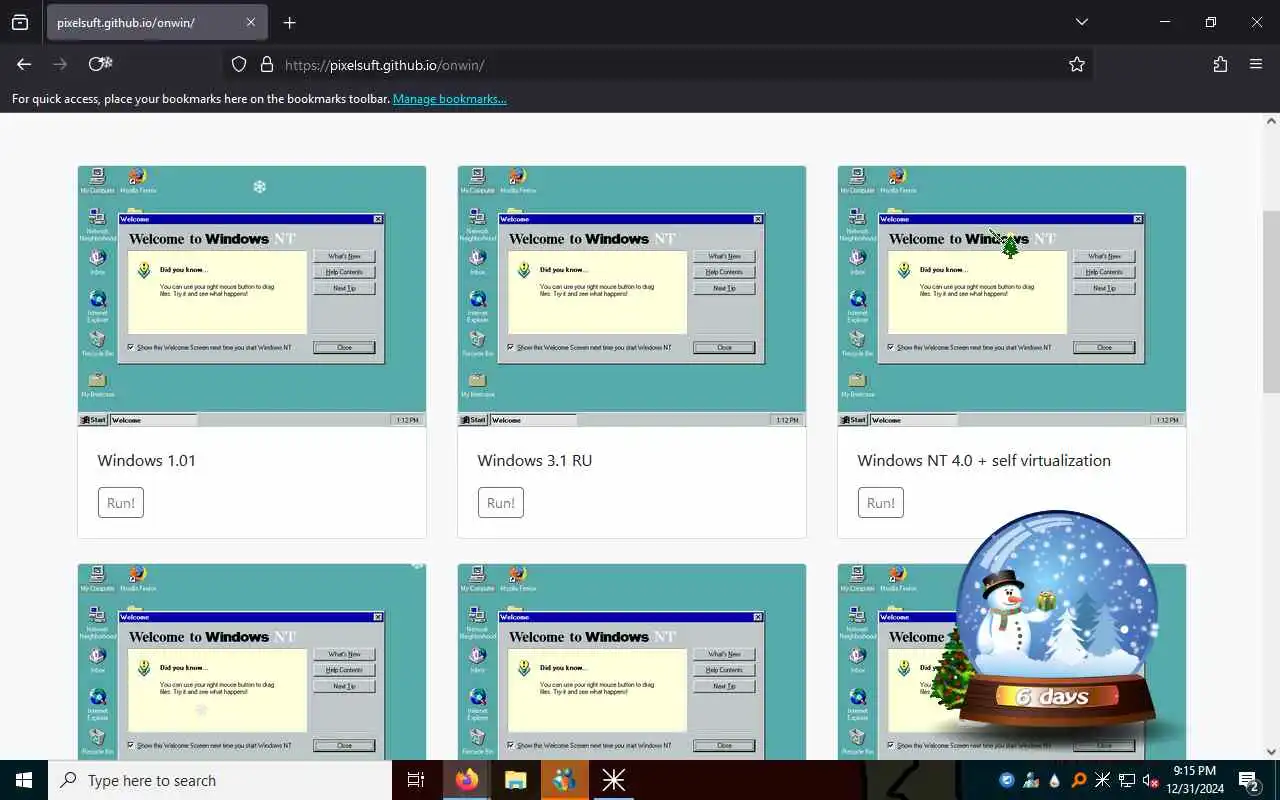The image size is (1280, 800).
Task: Expand the List all tabs chevron
Action: pyautogui.click(x=1081, y=22)
